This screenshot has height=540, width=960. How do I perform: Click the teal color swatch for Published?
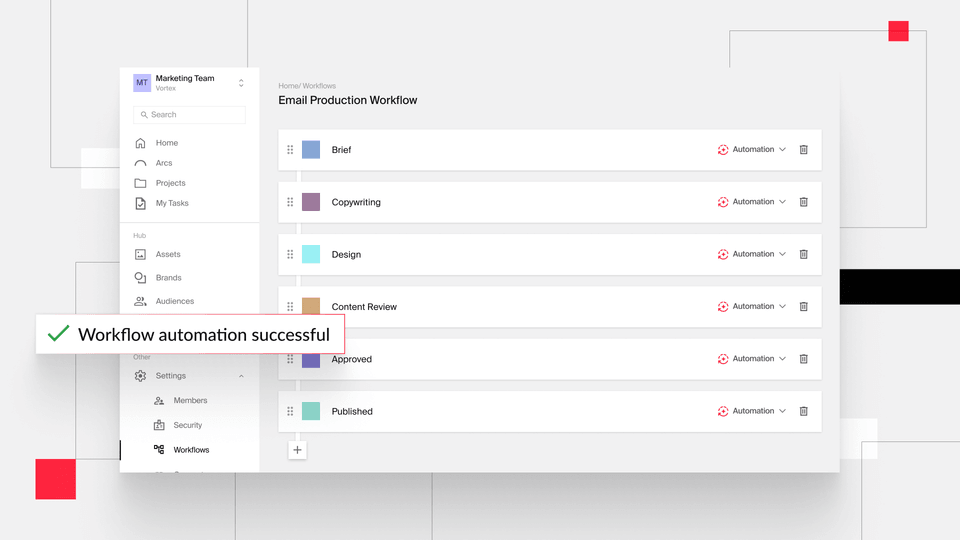point(311,411)
